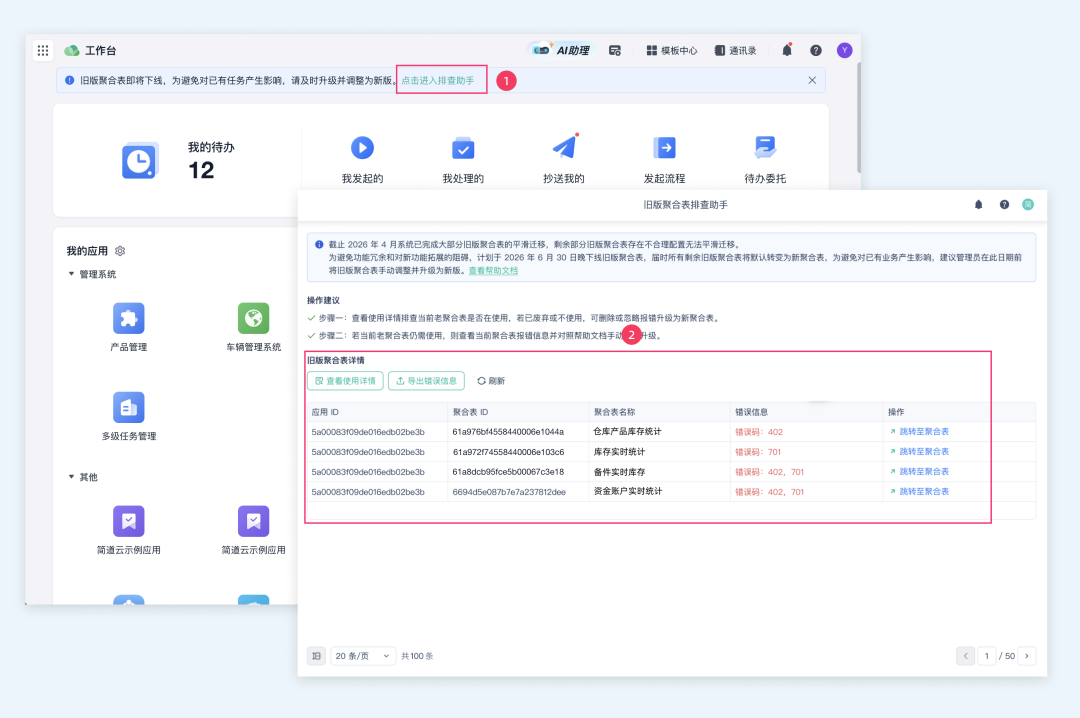The image size is (1080, 718).
Task: Open 抄送我的 paper plane icon
Action: (x=564, y=147)
